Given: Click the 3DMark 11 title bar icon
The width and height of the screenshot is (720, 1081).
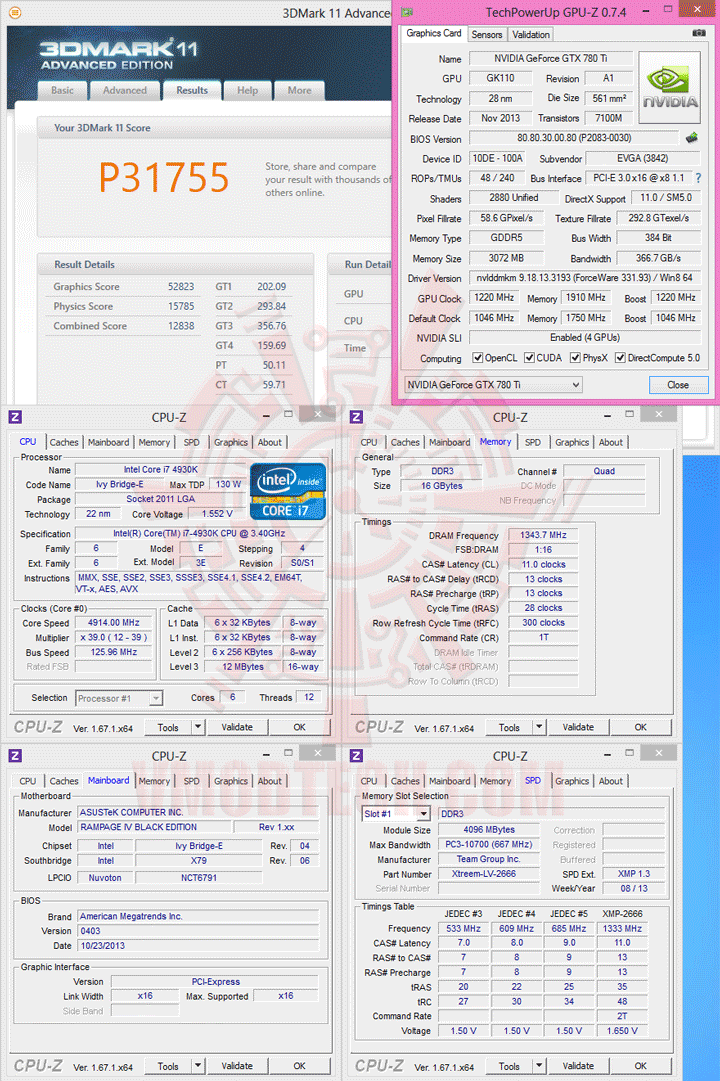Looking at the screenshot, I should [x=14, y=12].
